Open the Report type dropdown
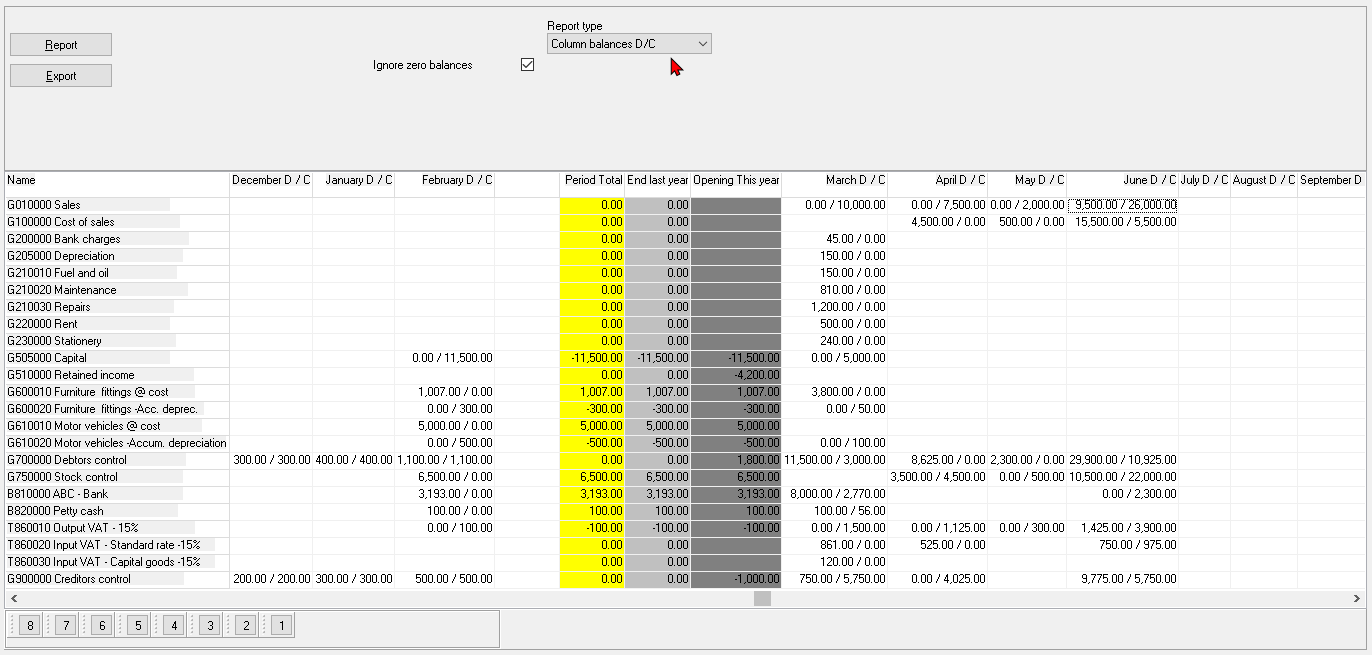The width and height of the screenshot is (1372, 655). (x=629, y=44)
